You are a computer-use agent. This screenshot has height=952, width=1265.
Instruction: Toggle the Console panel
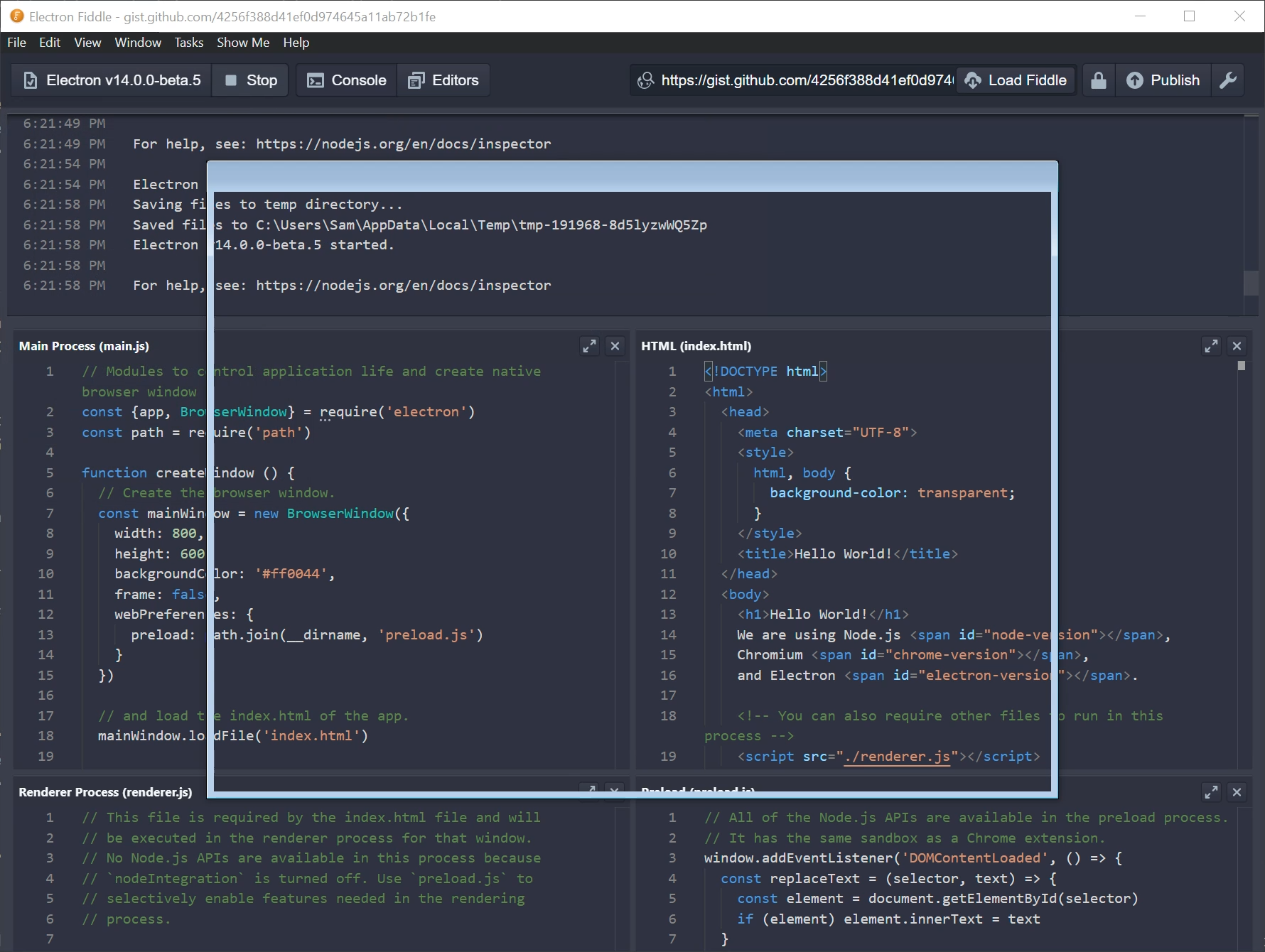[346, 80]
